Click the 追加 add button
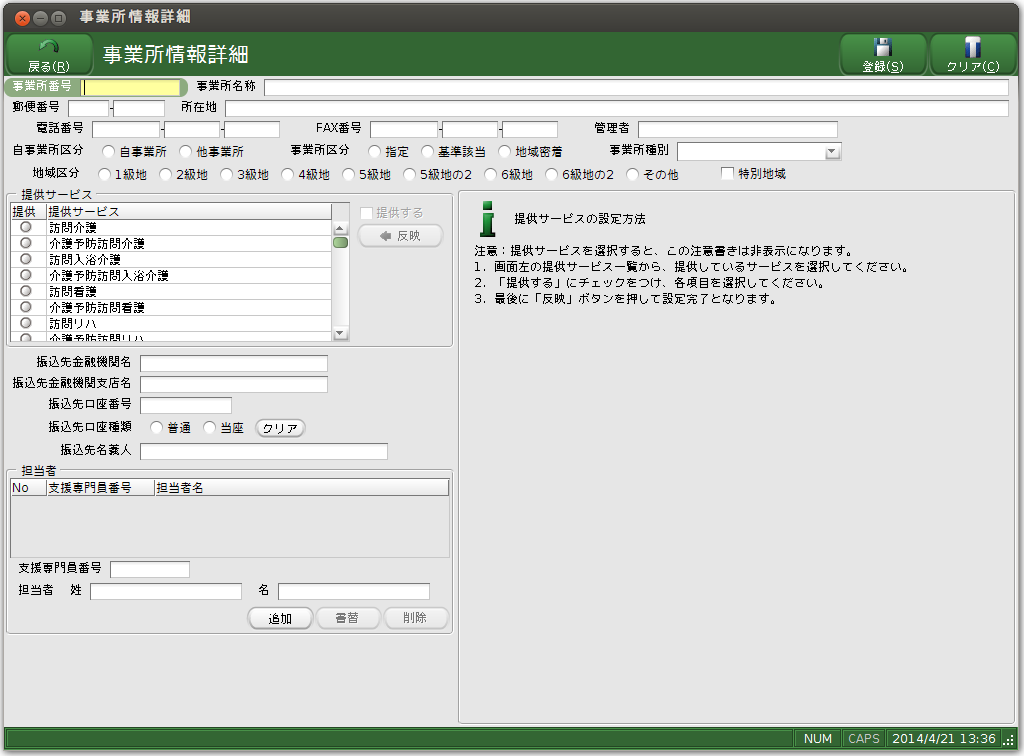1024x756 pixels. [280, 618]
